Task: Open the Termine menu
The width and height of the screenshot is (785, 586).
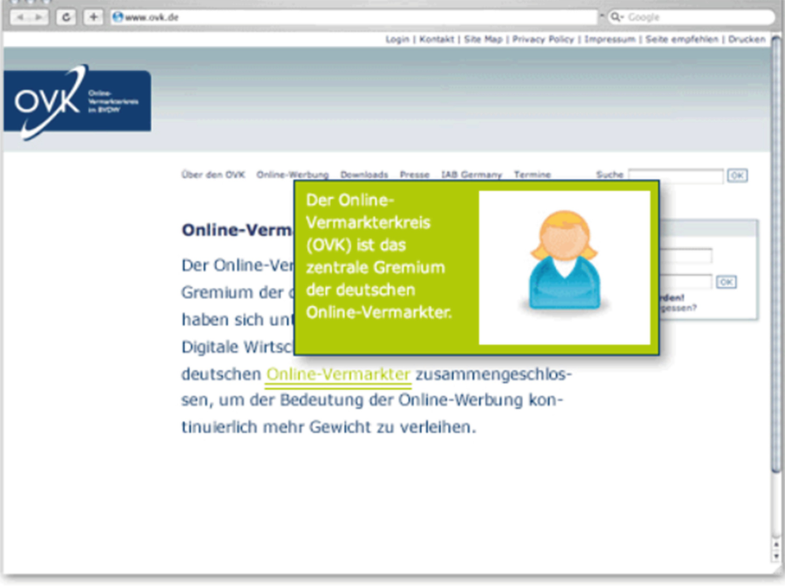Action: point(532,175)
